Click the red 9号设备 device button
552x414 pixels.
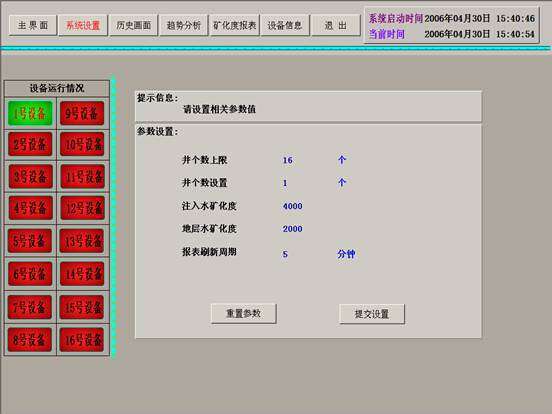(82, 113)
